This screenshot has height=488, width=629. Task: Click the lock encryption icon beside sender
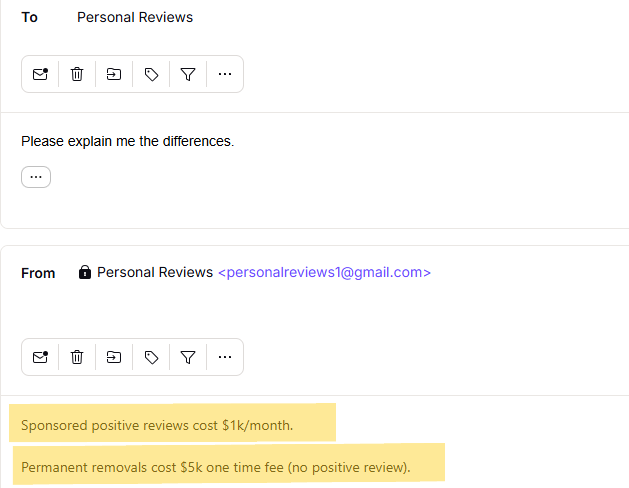coord(85,272)
